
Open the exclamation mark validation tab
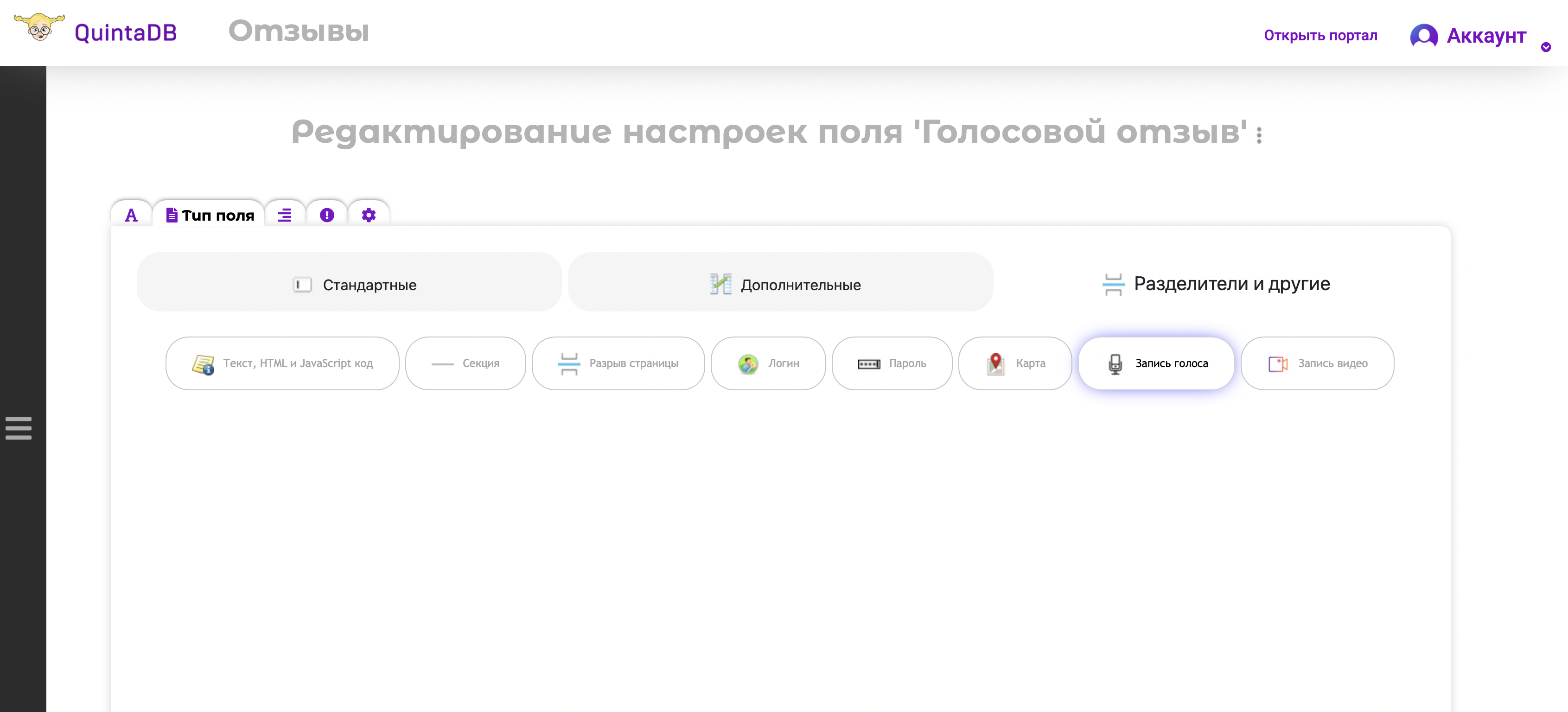click(x=327, y=215)
